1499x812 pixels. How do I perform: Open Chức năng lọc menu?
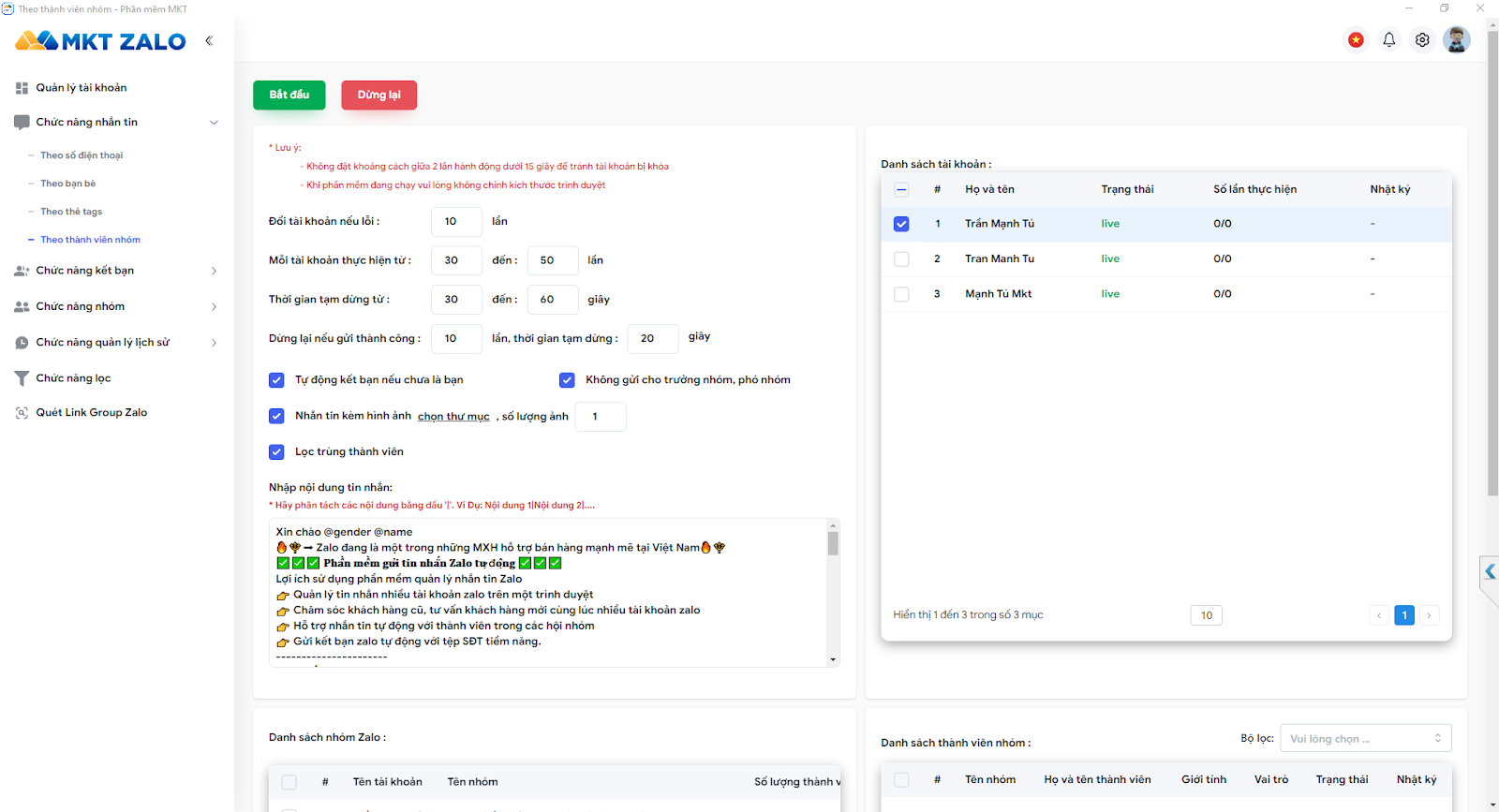click(x=73, y=378)
